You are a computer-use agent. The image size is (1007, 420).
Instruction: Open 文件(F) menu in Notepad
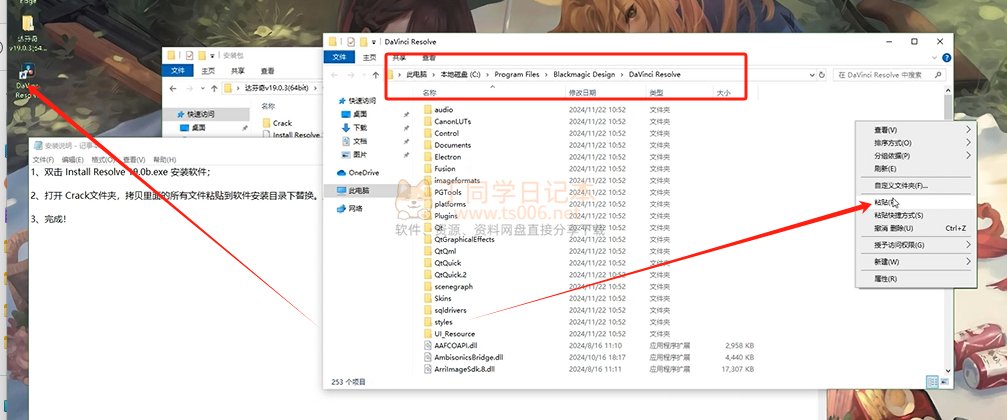[x=43, y=159]
